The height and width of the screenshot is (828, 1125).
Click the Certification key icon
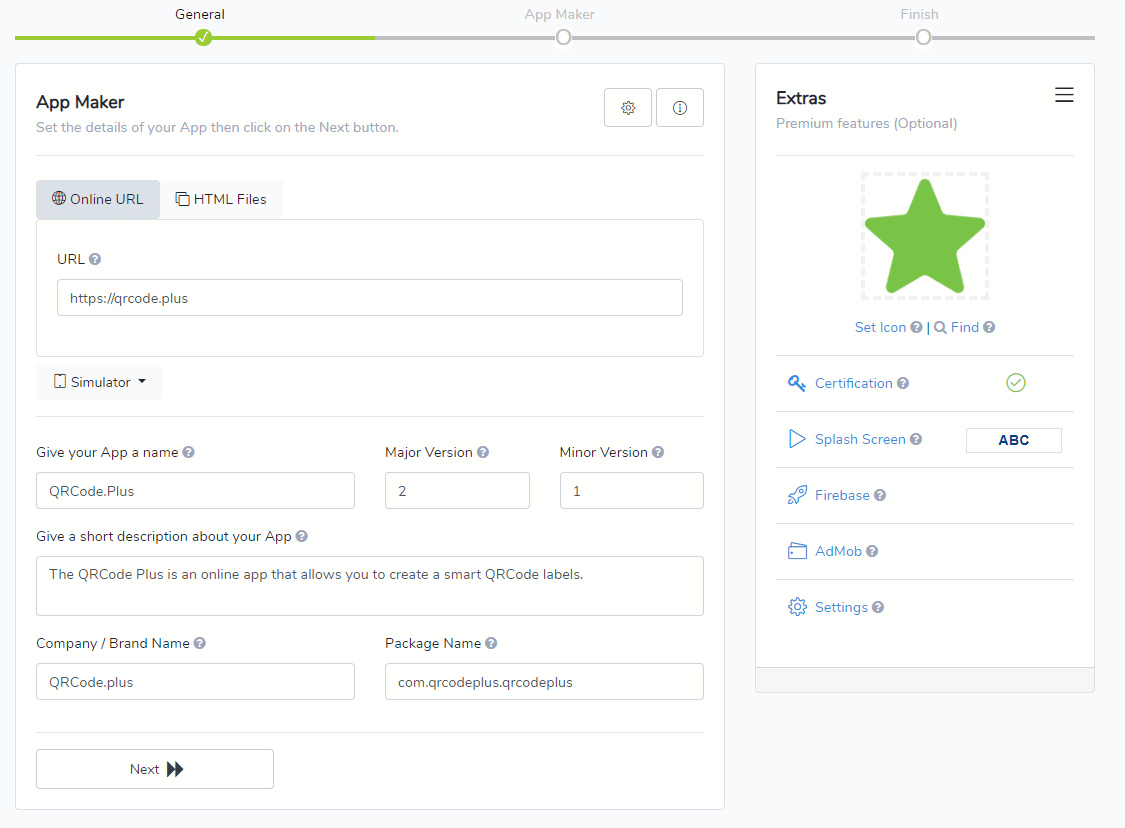click(x=796, y=383)
